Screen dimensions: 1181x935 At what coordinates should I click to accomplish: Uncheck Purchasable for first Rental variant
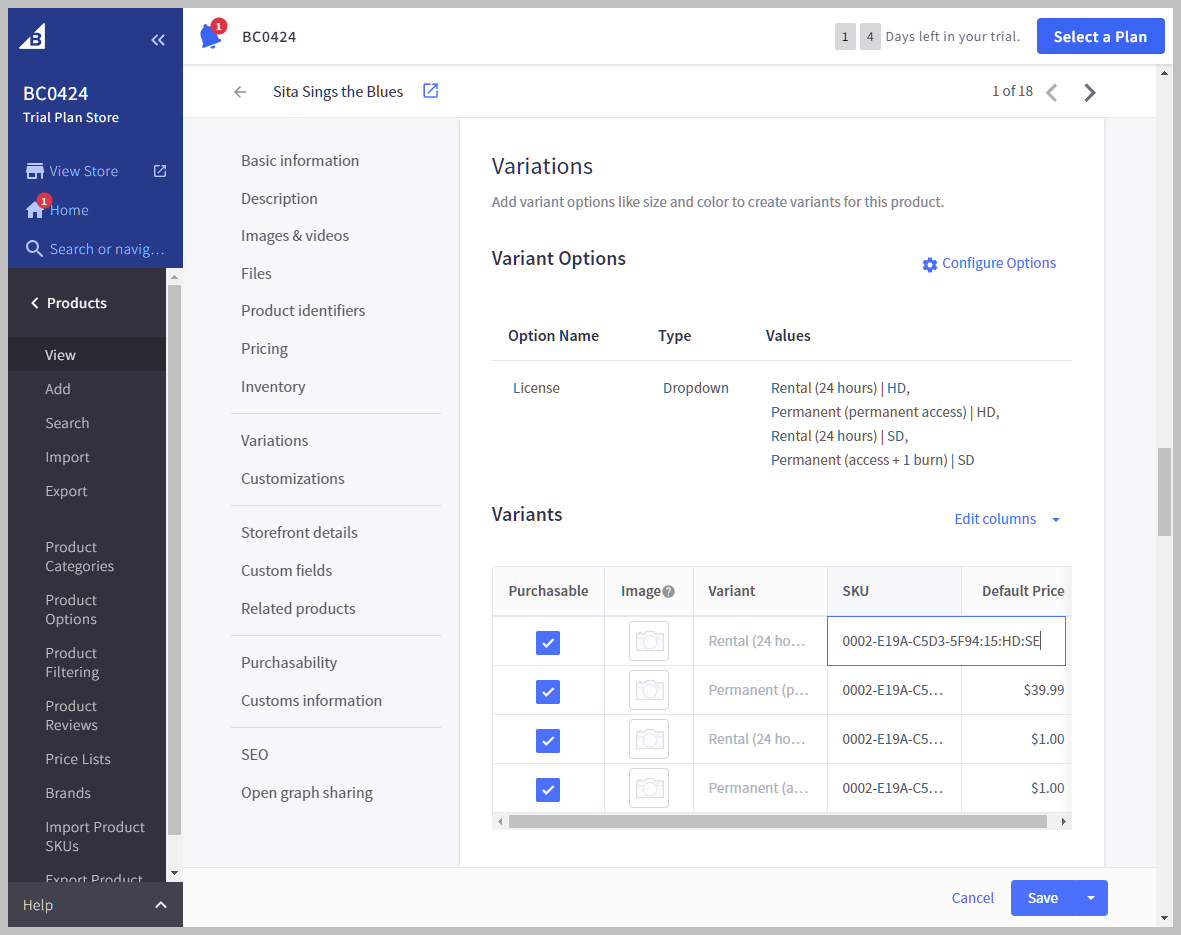(548, 642)
